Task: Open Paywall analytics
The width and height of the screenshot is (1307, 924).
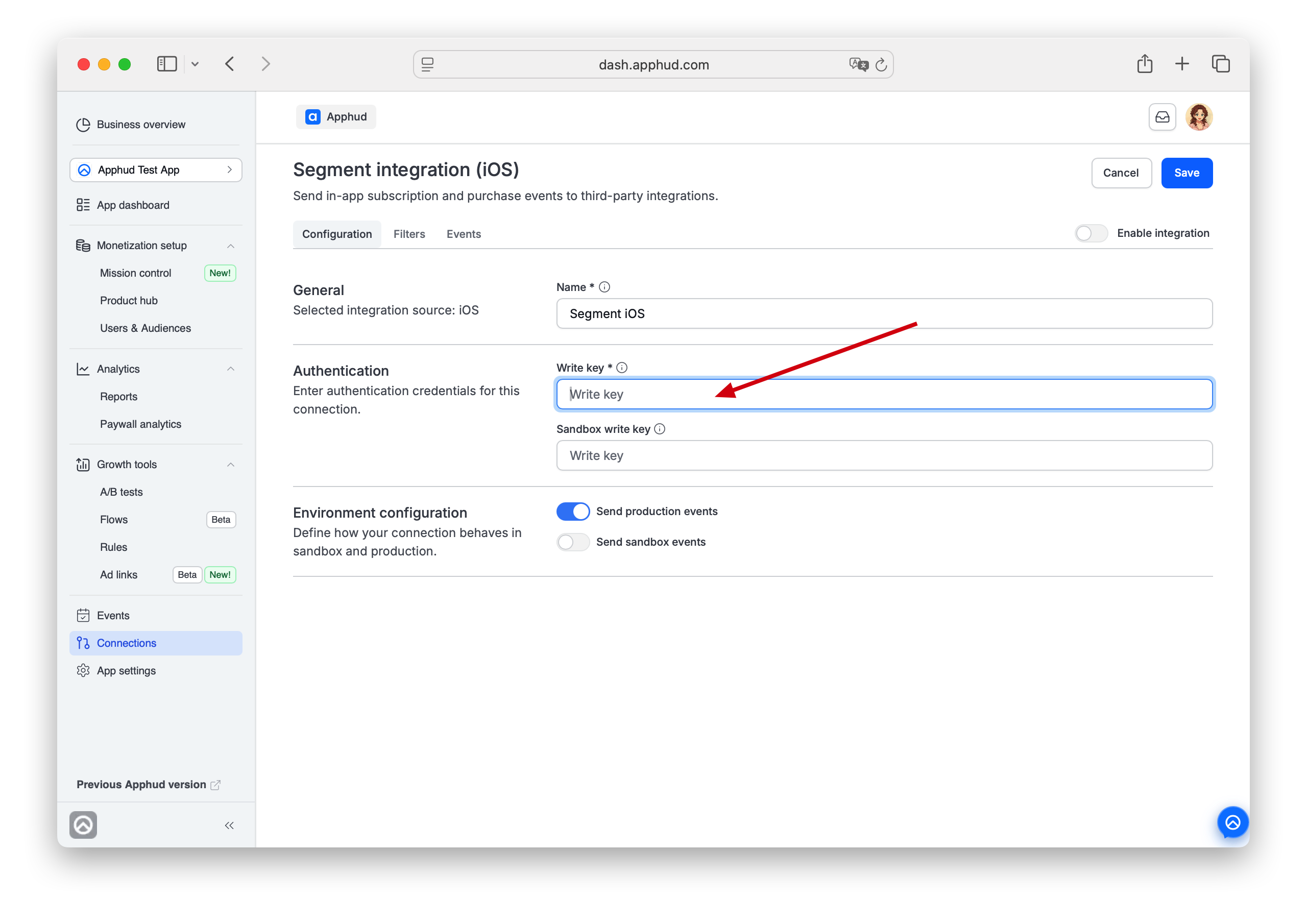Action: tap(140, 424)
